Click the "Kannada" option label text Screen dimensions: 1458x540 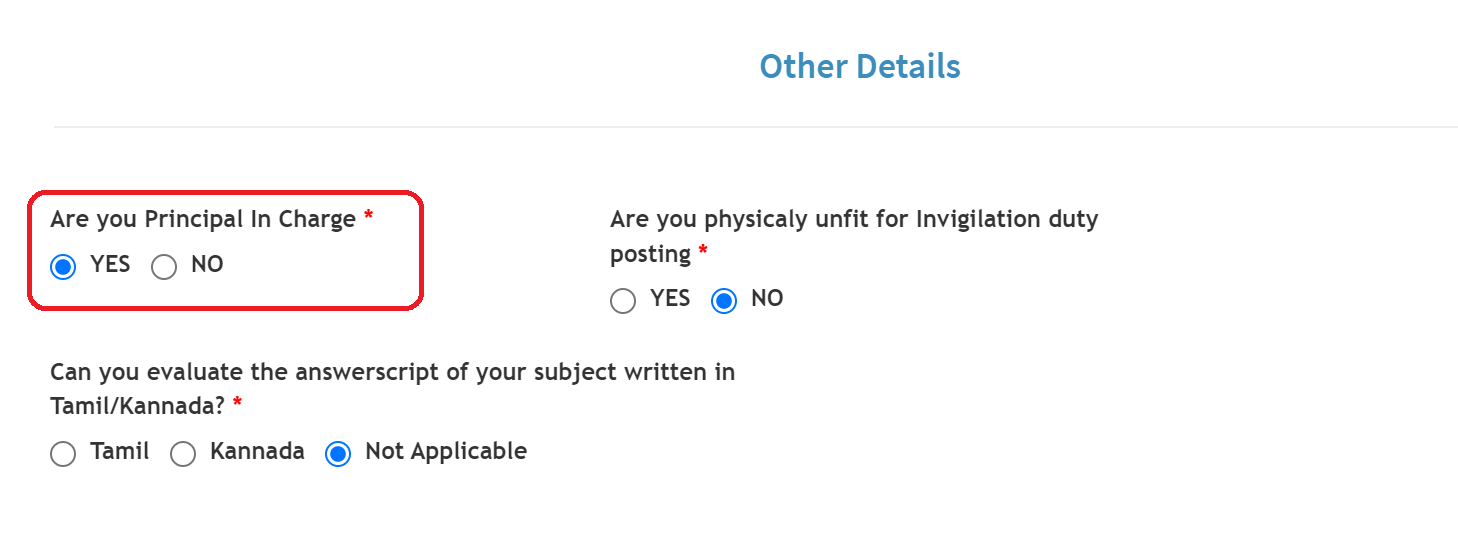click(257, 451)
